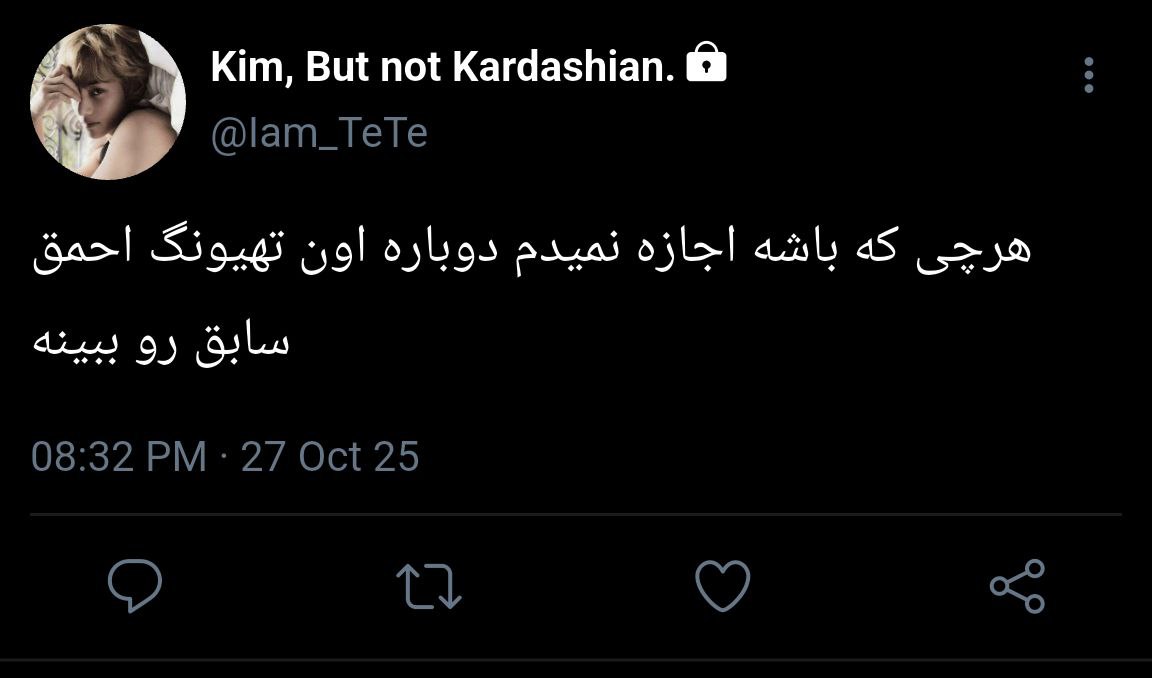Open the circular profile picture
Screen dimensions: 1152x678
[108, 102]
